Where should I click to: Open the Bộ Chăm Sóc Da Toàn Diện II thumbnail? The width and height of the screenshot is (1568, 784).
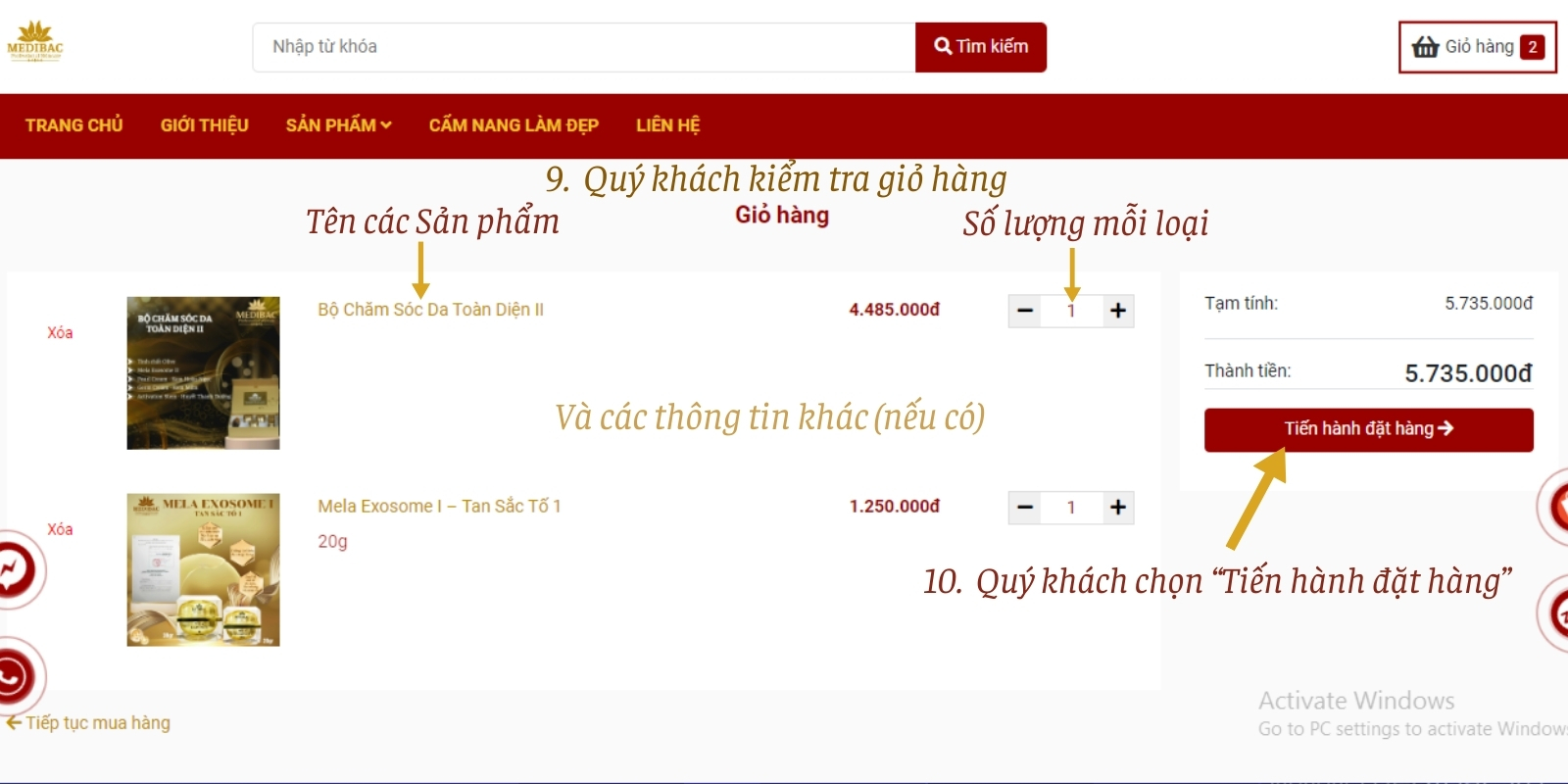pyautogui.click(x=203, y=373)
